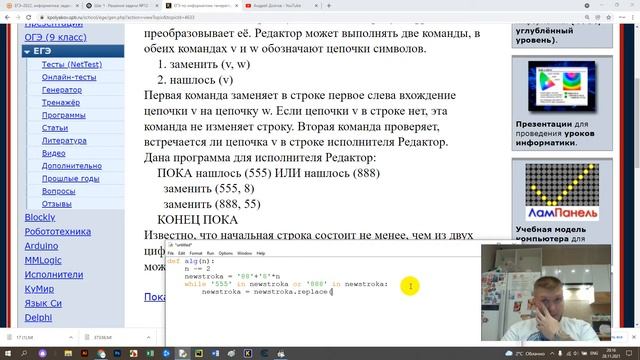
Task: Open Программы link
Action: coord(64,115)
